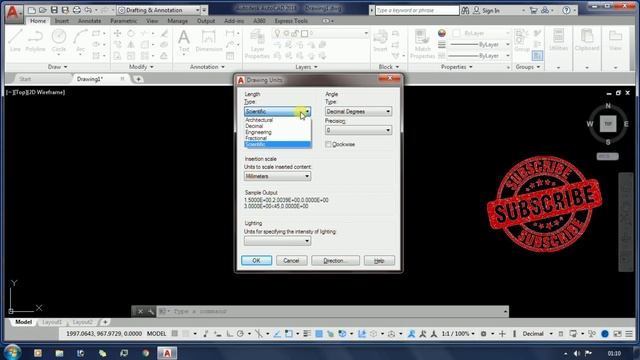Toggle grid display in status bar
640x360 pixels.
point(175,334)
